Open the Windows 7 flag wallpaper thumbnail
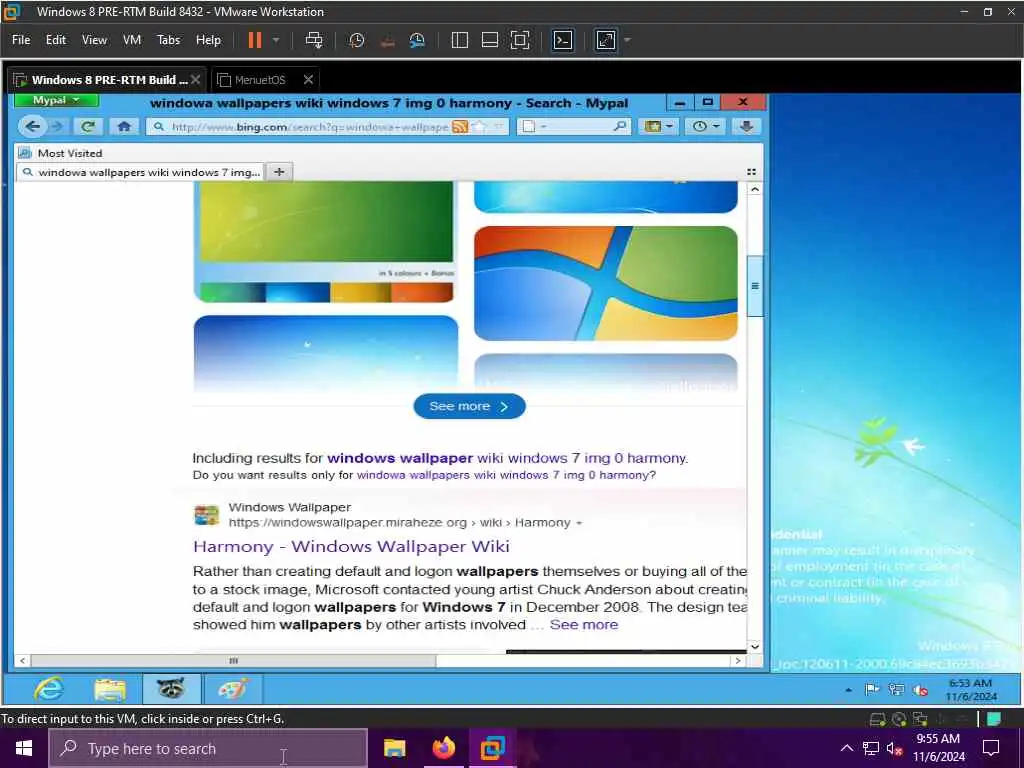Image resolution: width=1024 pixels, height=768 pixels. click(x=605, y=283)
